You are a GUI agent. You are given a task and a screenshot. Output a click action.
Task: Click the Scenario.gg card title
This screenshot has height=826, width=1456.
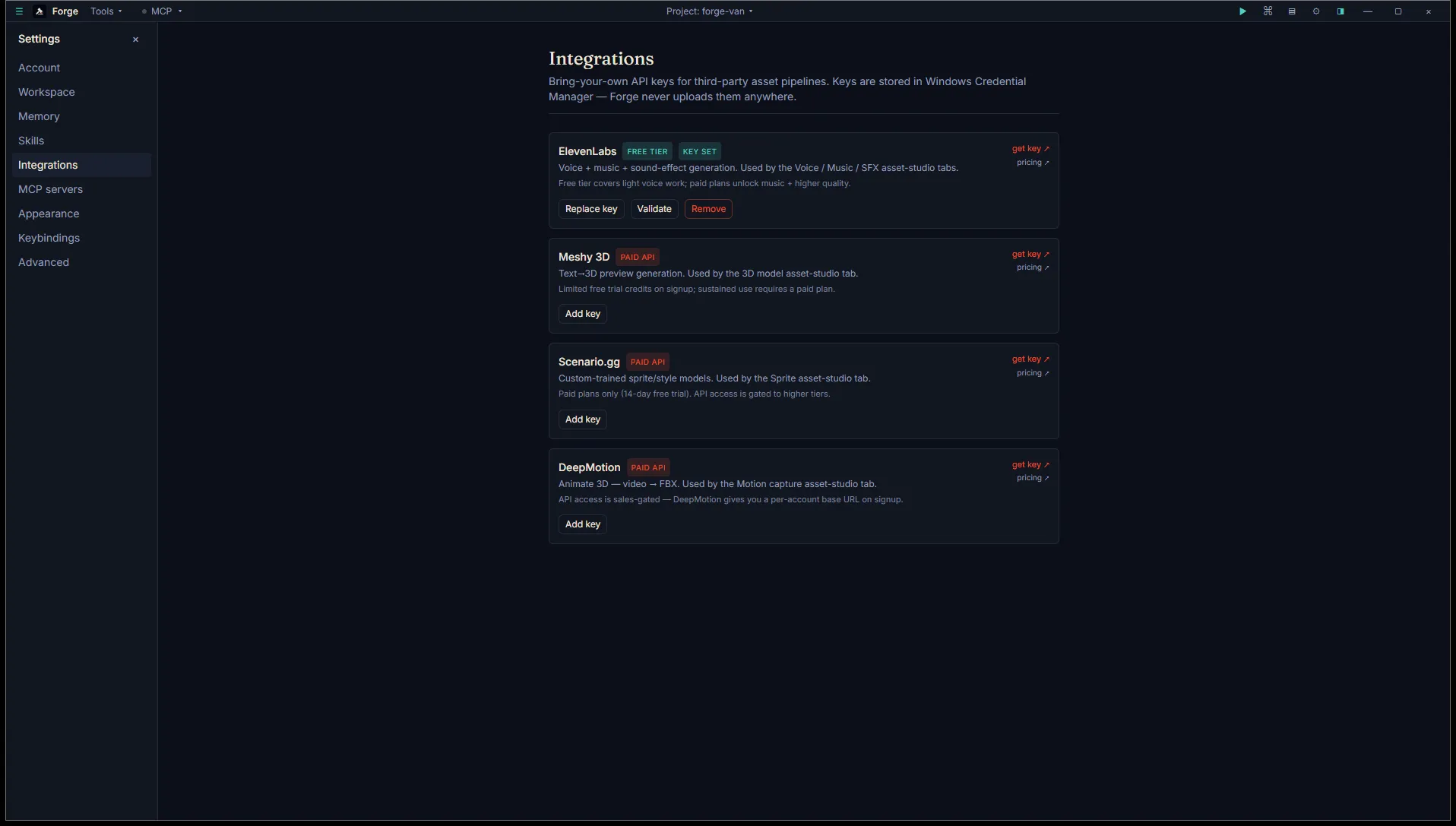(589, 362)
